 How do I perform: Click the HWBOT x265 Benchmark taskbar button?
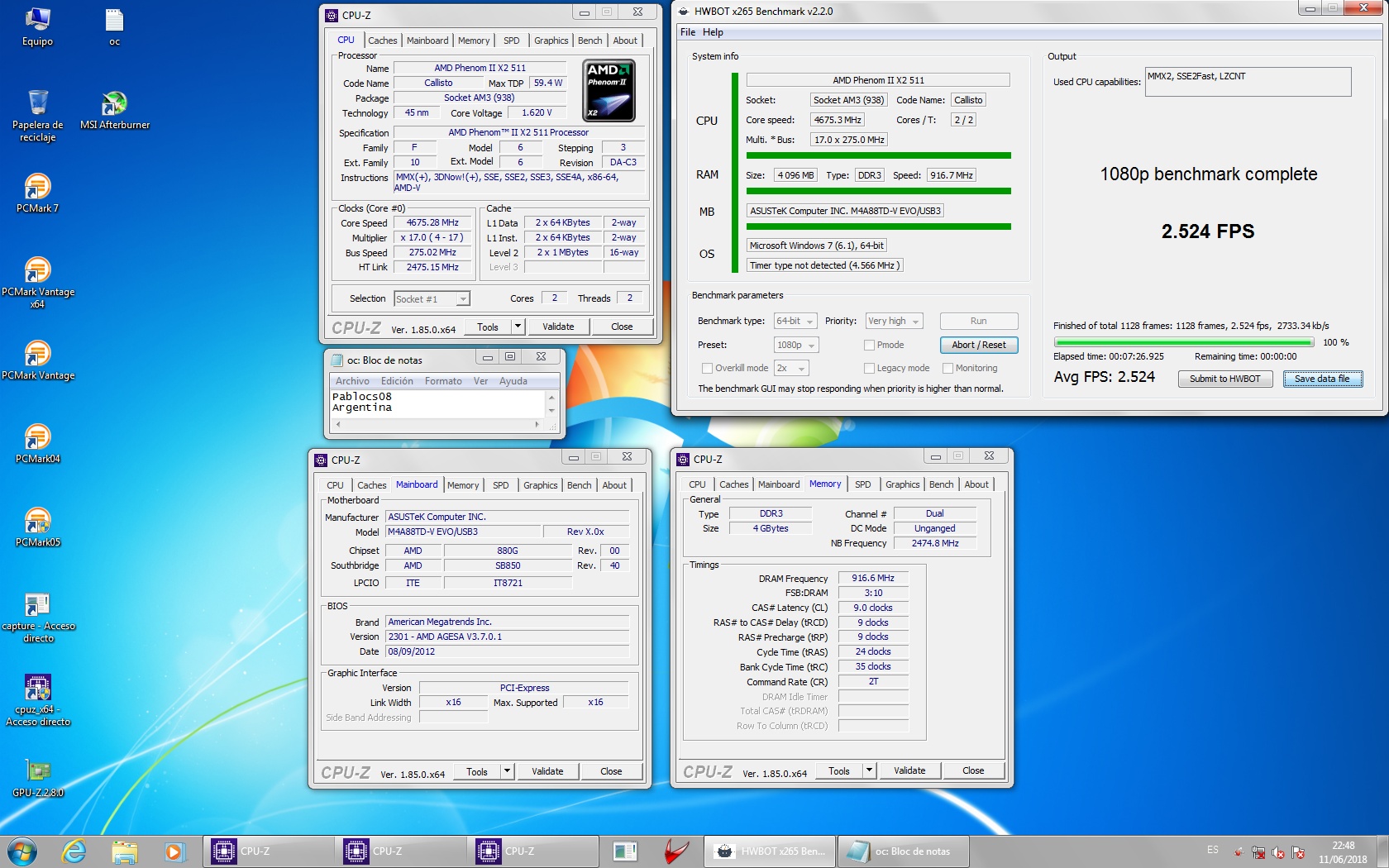(x=770, y=851)
